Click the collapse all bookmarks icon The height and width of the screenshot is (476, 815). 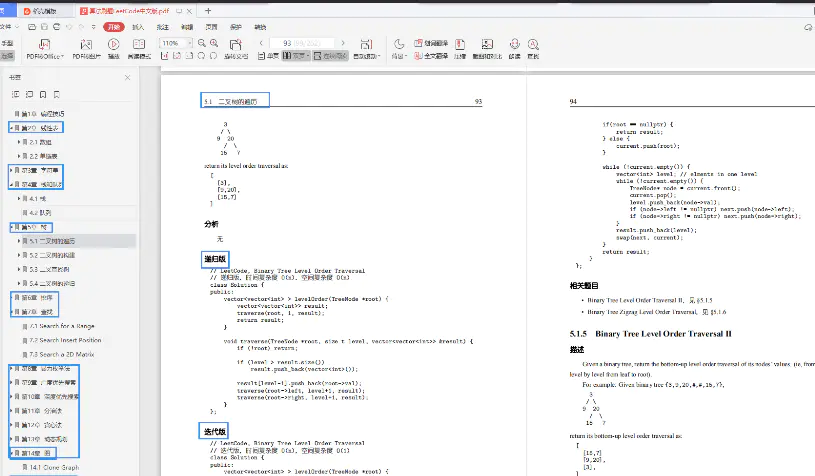30,94
